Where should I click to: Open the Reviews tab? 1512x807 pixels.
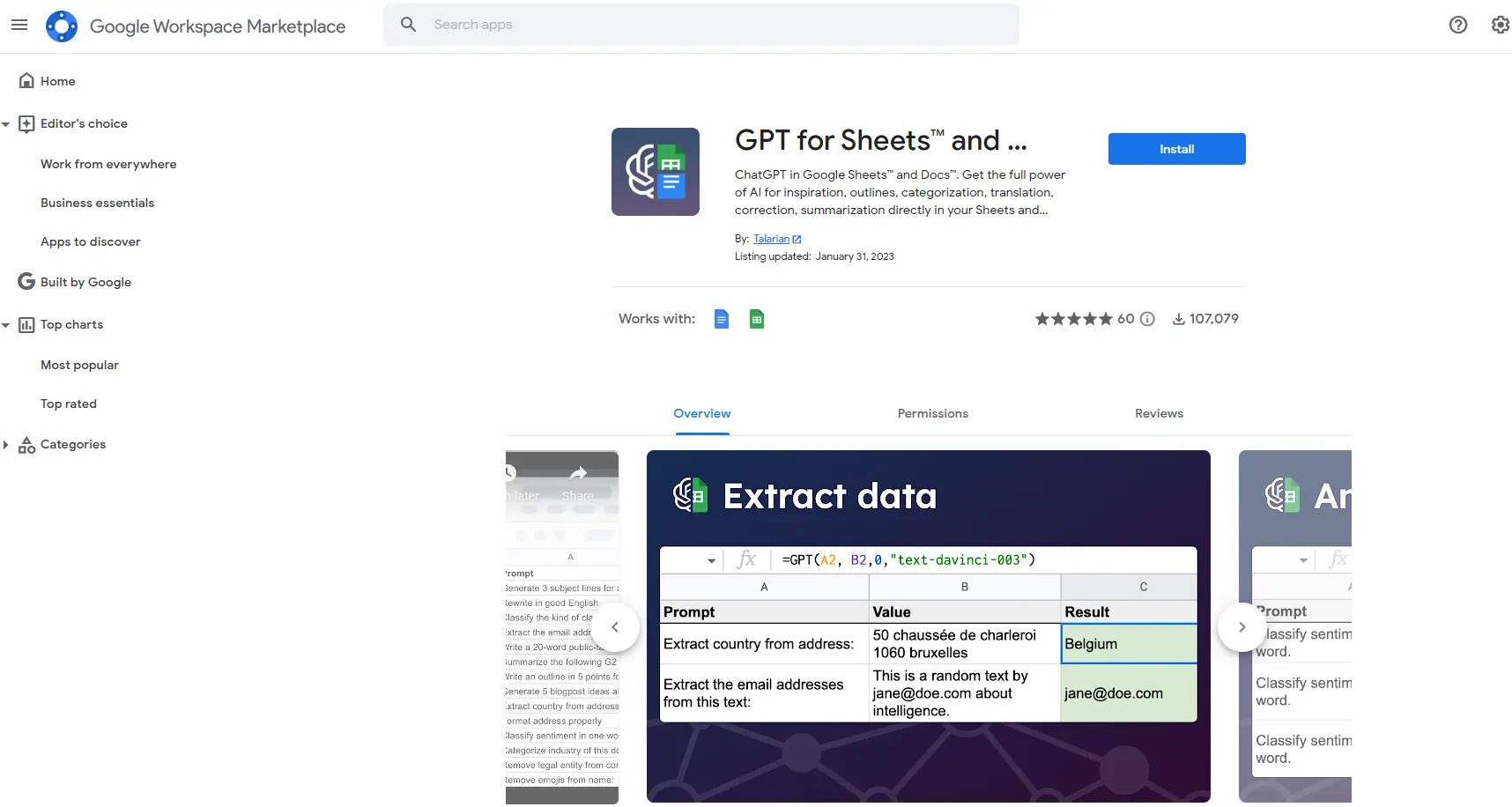(x=1159, y=413)
